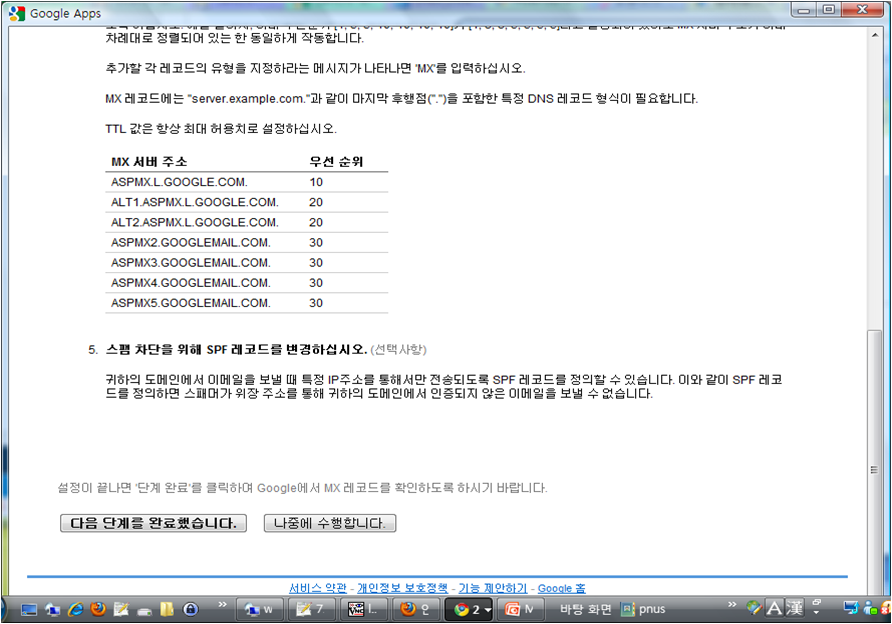Click the '우선 순위' column header

(336, 162)
